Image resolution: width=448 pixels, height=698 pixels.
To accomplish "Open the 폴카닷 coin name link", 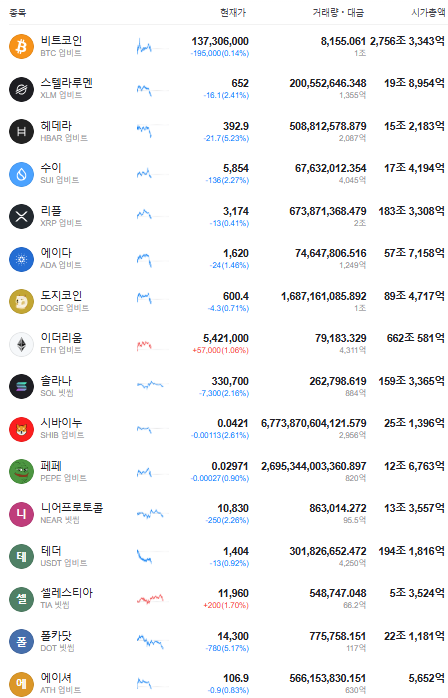I will point(56,636).
